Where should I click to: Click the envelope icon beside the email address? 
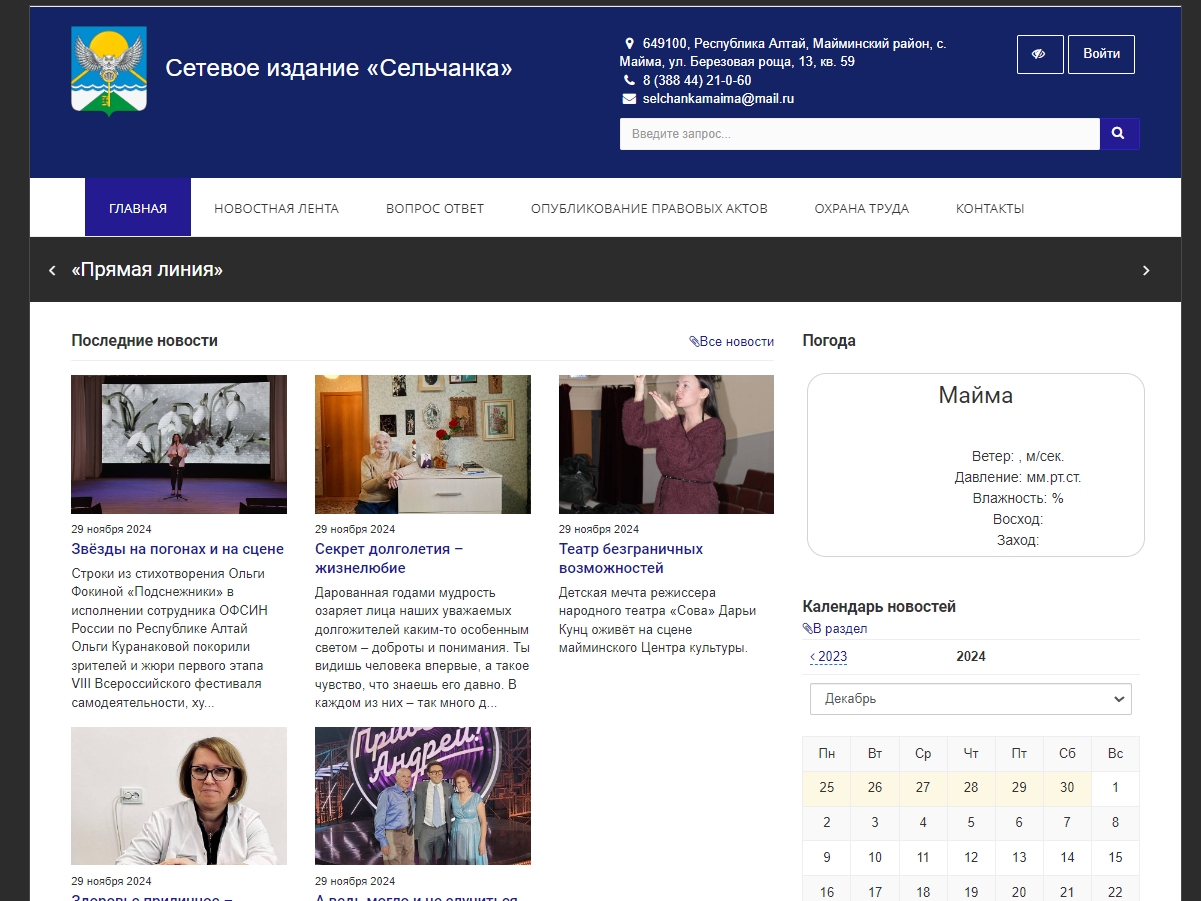tap(629, 99)
